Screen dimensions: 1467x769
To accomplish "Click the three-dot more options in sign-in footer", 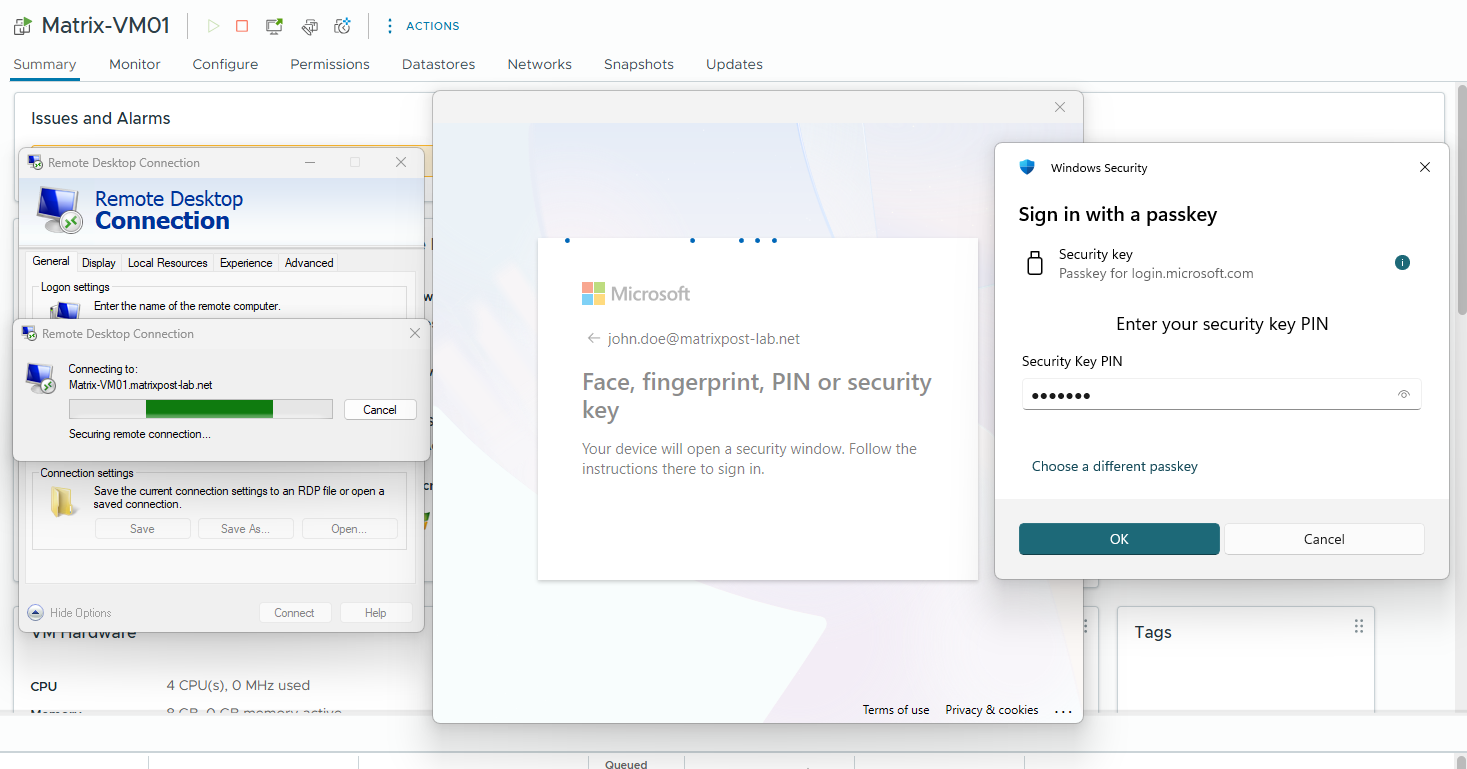I will tap(1063, 711).
